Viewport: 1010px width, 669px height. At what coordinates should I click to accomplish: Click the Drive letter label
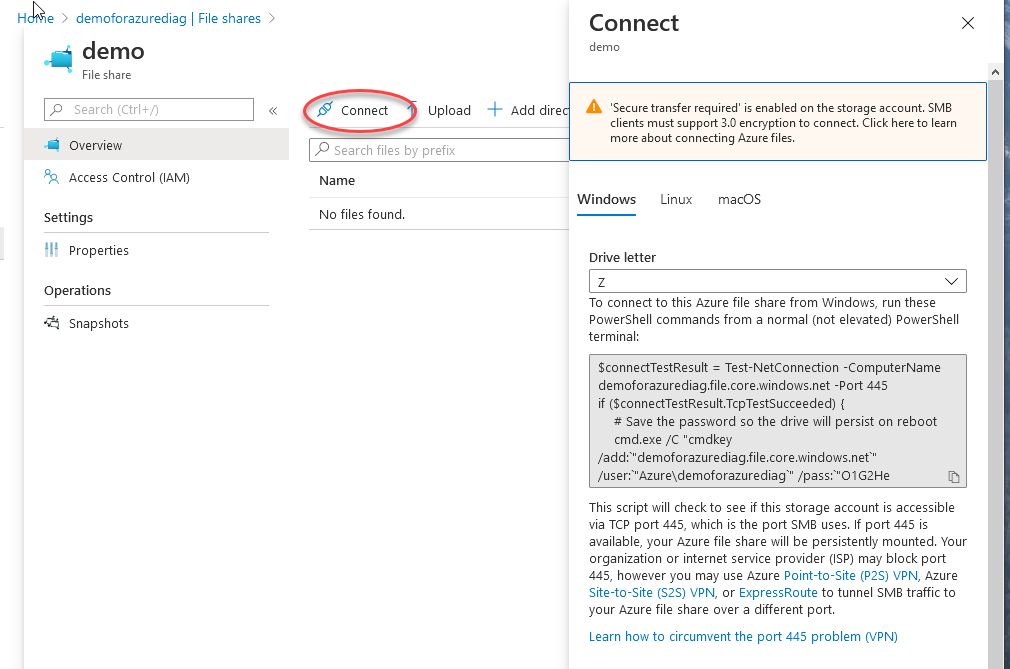622,258
